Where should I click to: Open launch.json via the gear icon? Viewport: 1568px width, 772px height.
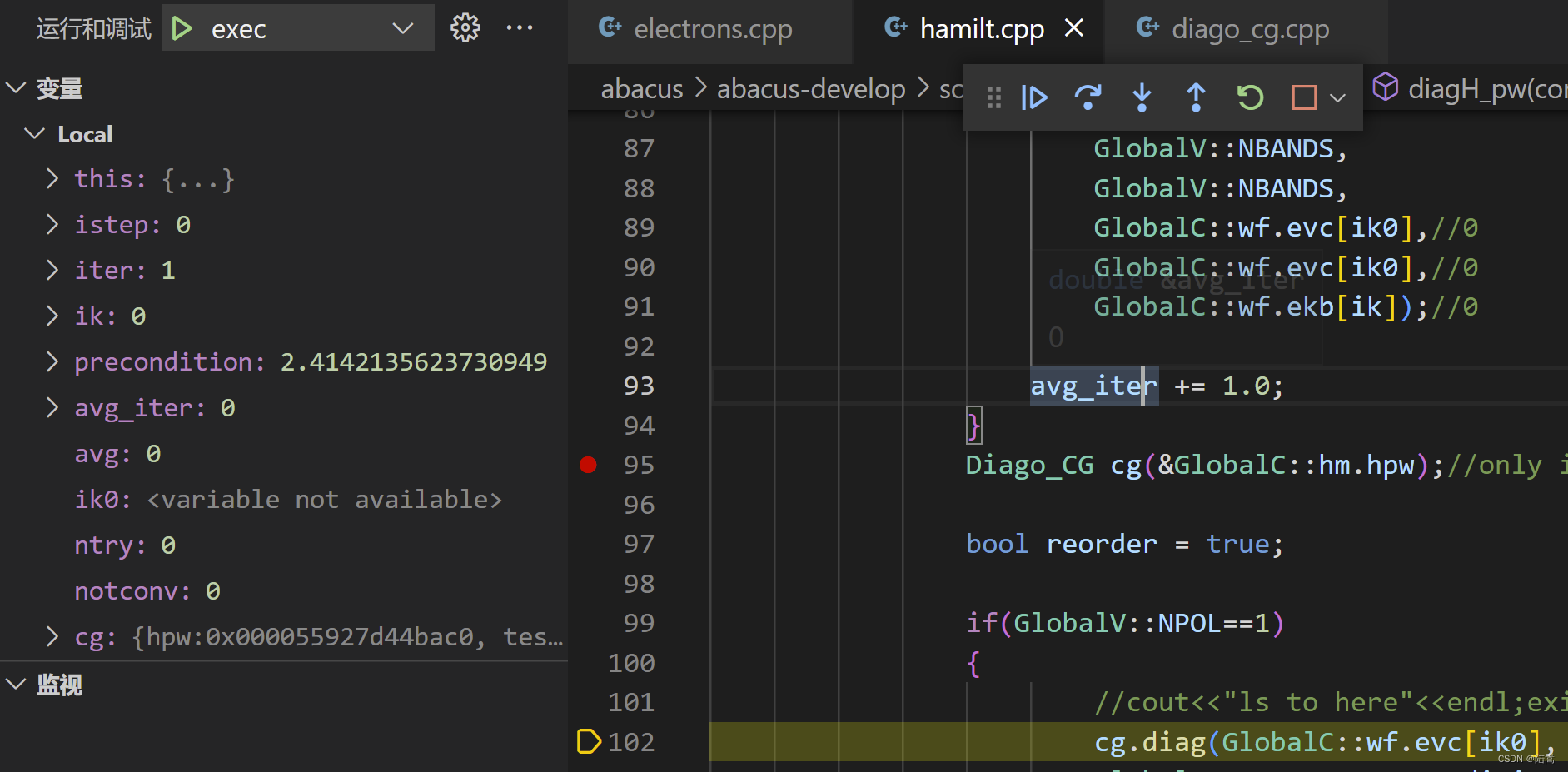tap(465, 28)
